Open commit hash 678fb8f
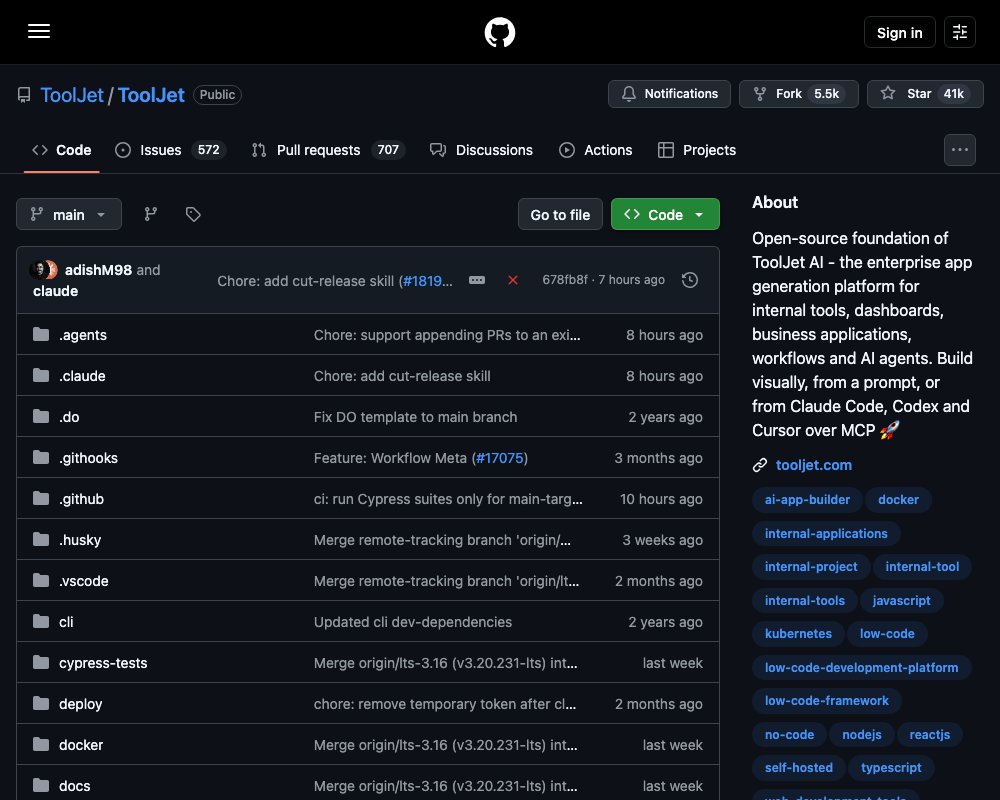 (565, 279)
